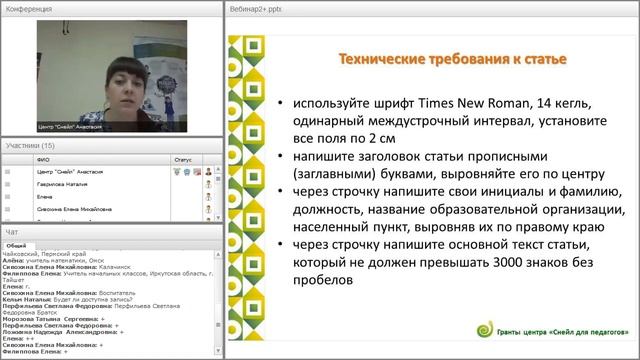Click slide title Технические требования к статье
This screenshot has height=360, width=640.
coord(452,59)
